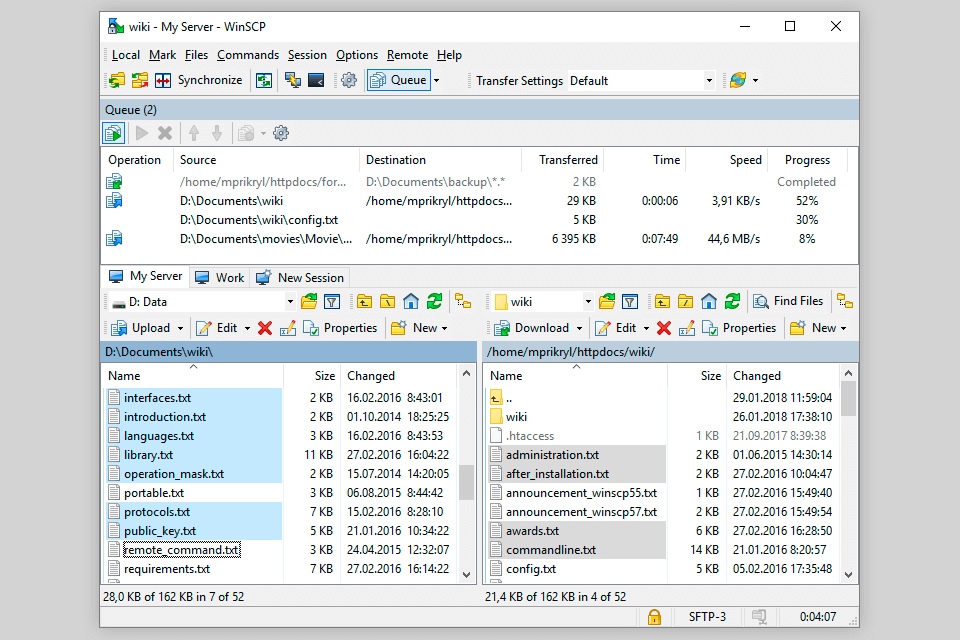Viewport: 960px width, 640px height.
Task: Select the My Server session tab
Action: tap(146, 276)
